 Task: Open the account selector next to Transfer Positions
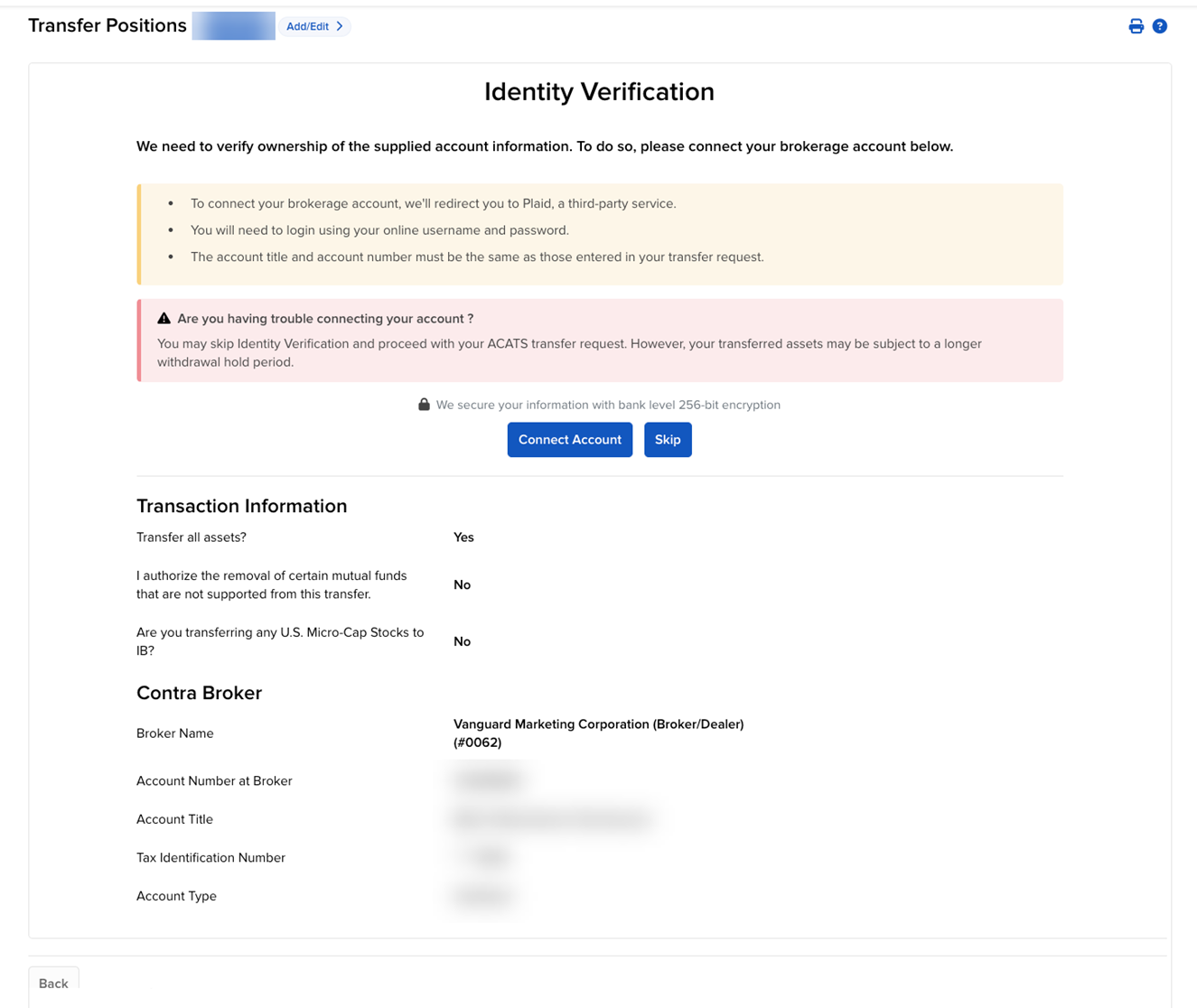(x=233, y=25)
